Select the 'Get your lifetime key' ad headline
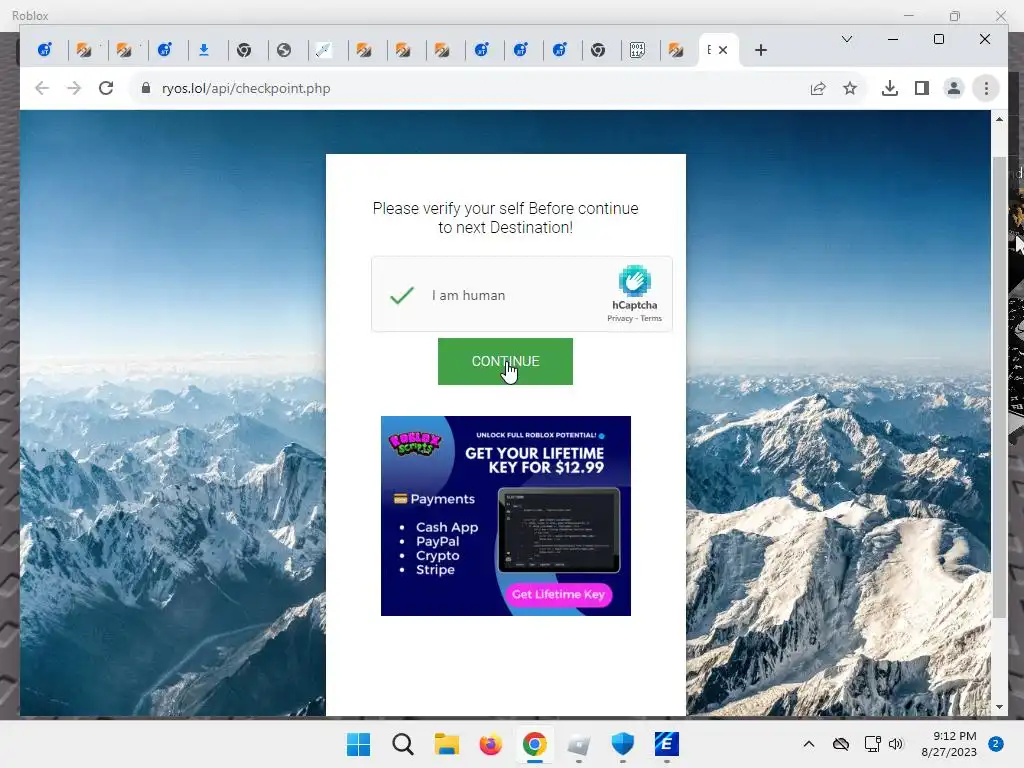 (x=534, y=460)
